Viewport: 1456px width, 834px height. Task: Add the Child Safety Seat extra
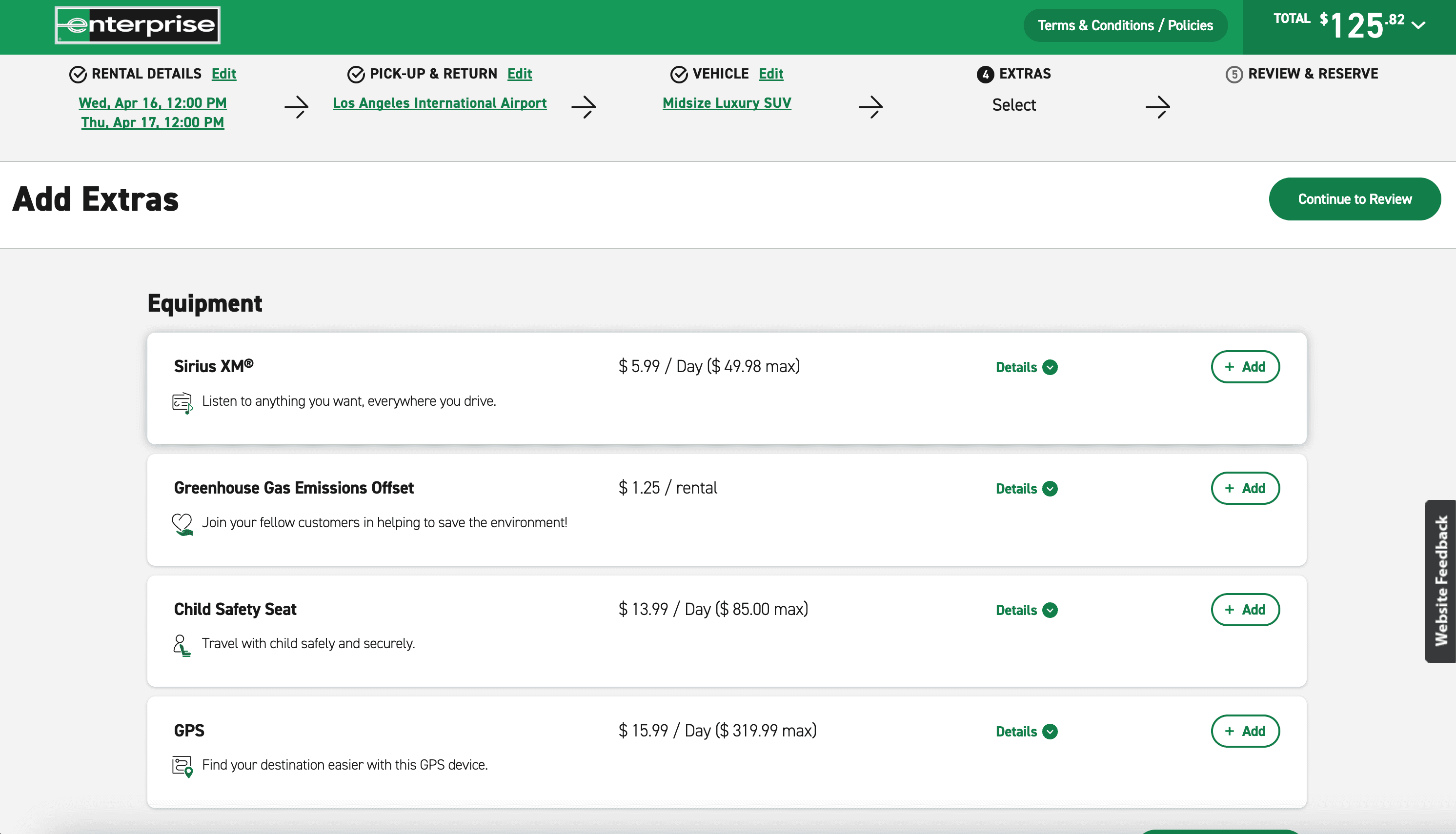tap(1245, 610)
